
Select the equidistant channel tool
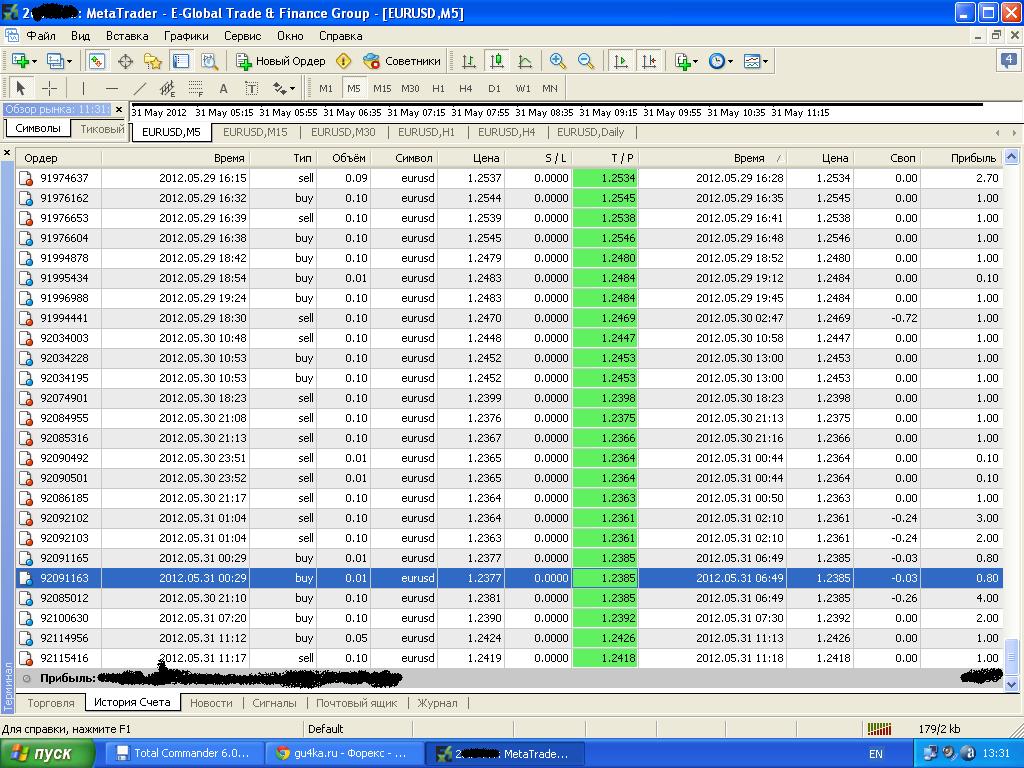[x=167, y=88]
